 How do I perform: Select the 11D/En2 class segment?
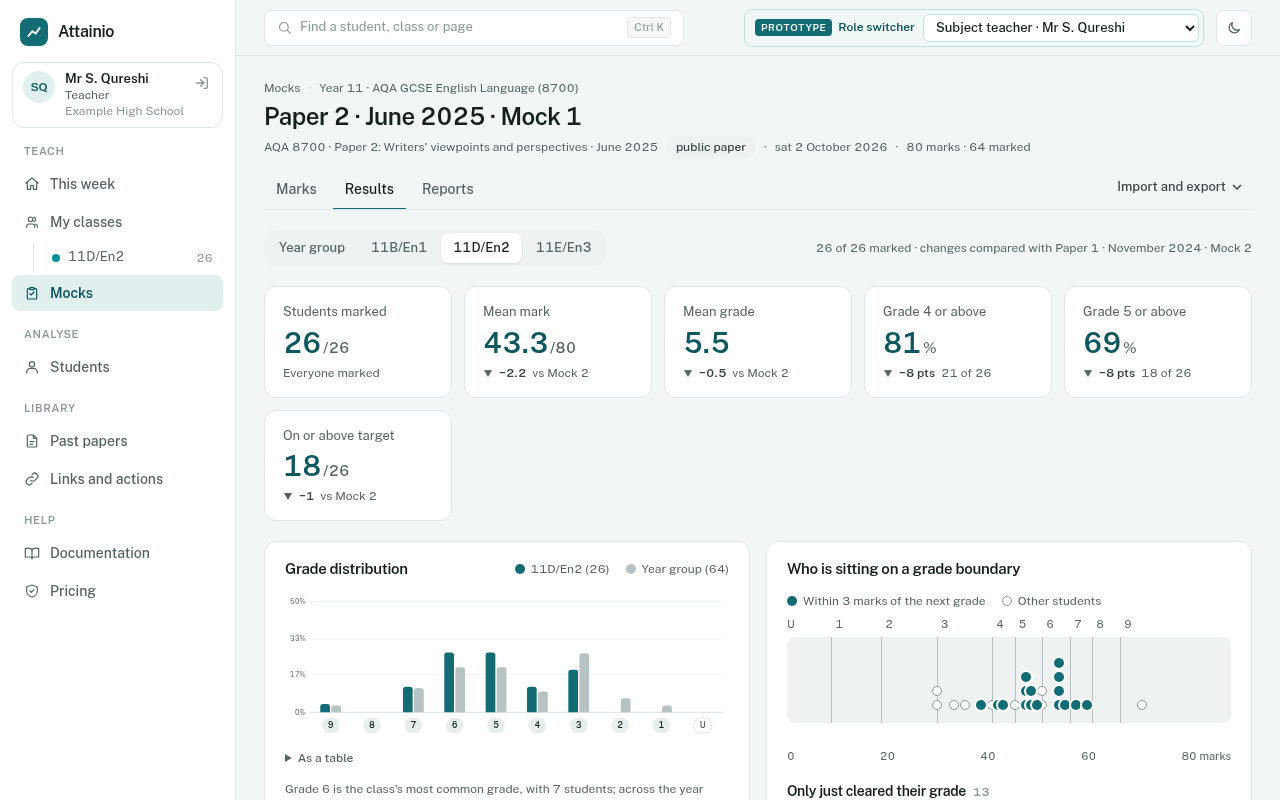pyautogui.click(x=481, y=248)
